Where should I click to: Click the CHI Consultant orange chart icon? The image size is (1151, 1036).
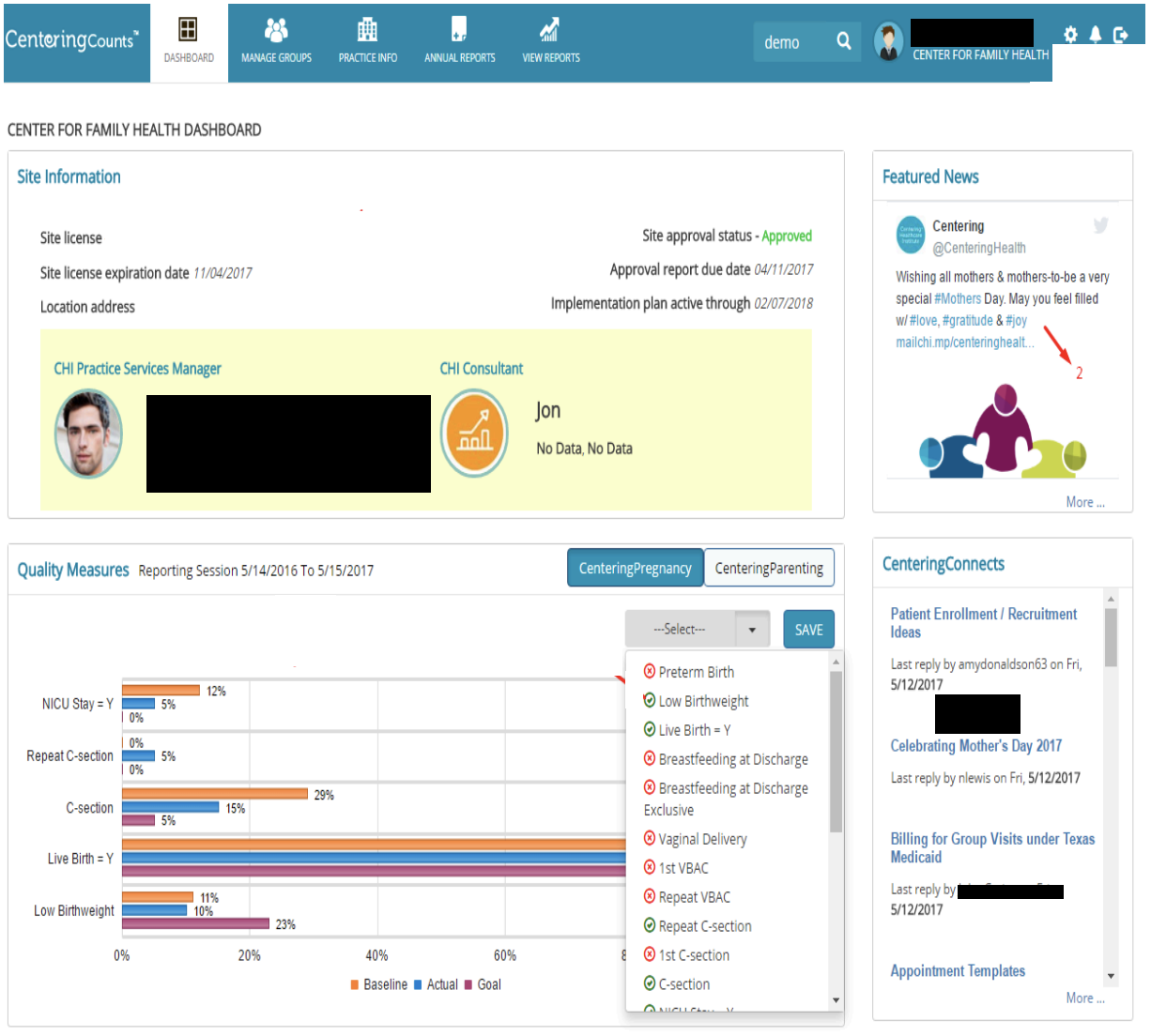[475, 433]
